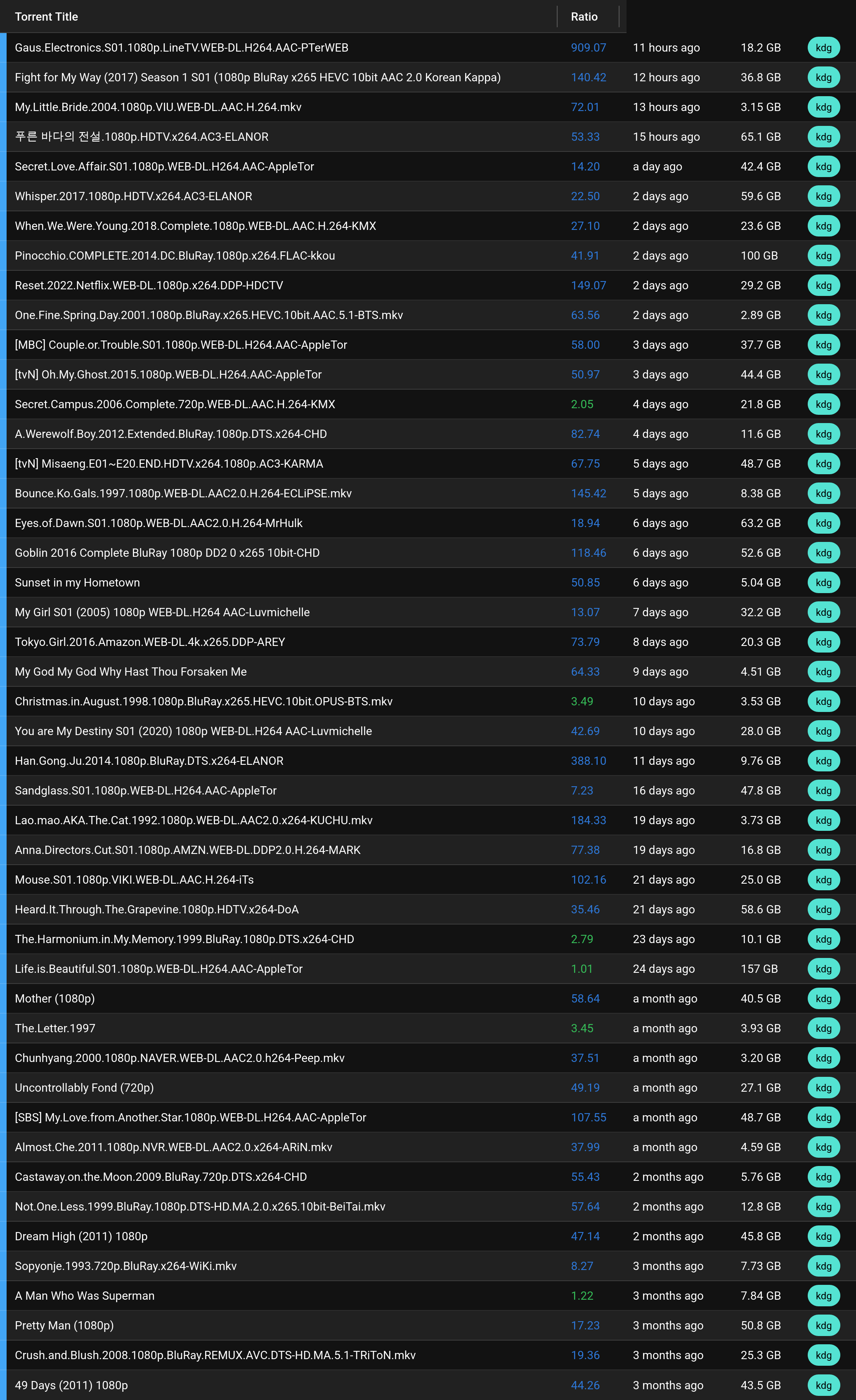This screenshot has height=1400, width=856.
Task: Open the [tvN] Misaeng E01~E20 torrent
Action: (x=169, y=464)
